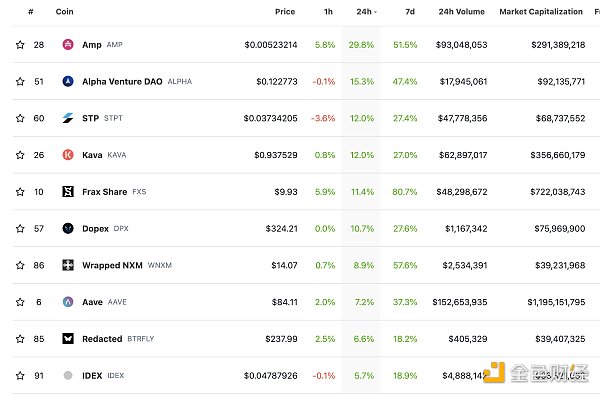600x394 pixels.
Task: Sort table by 7d column header
Action: pos(410,12)
